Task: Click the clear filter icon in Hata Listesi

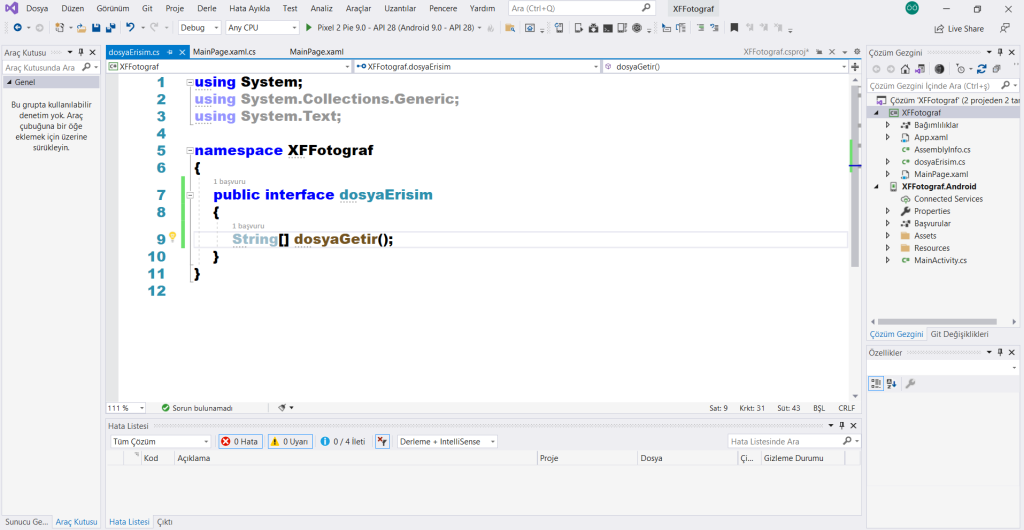Action: click(382, 441)
